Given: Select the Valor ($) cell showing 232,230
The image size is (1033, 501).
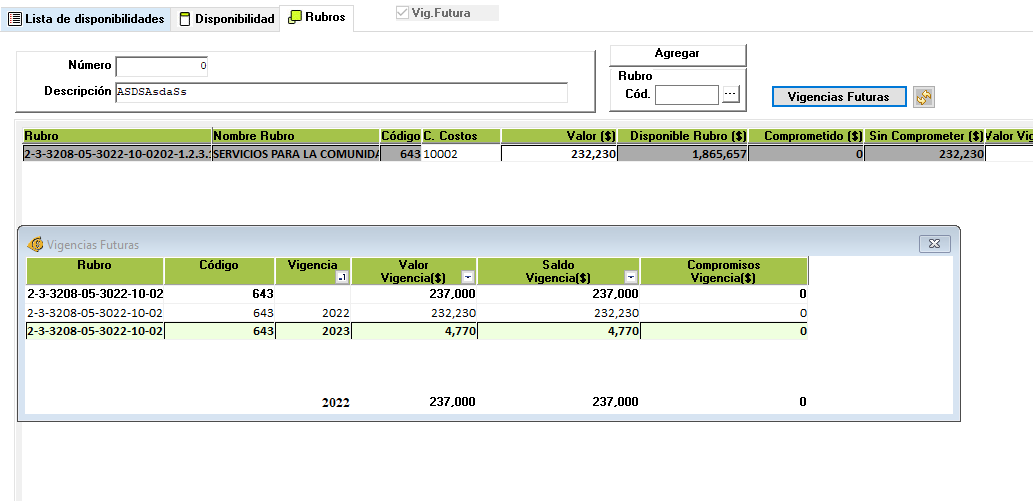Looking at the screenshot, I should click(x=558, y=154).
